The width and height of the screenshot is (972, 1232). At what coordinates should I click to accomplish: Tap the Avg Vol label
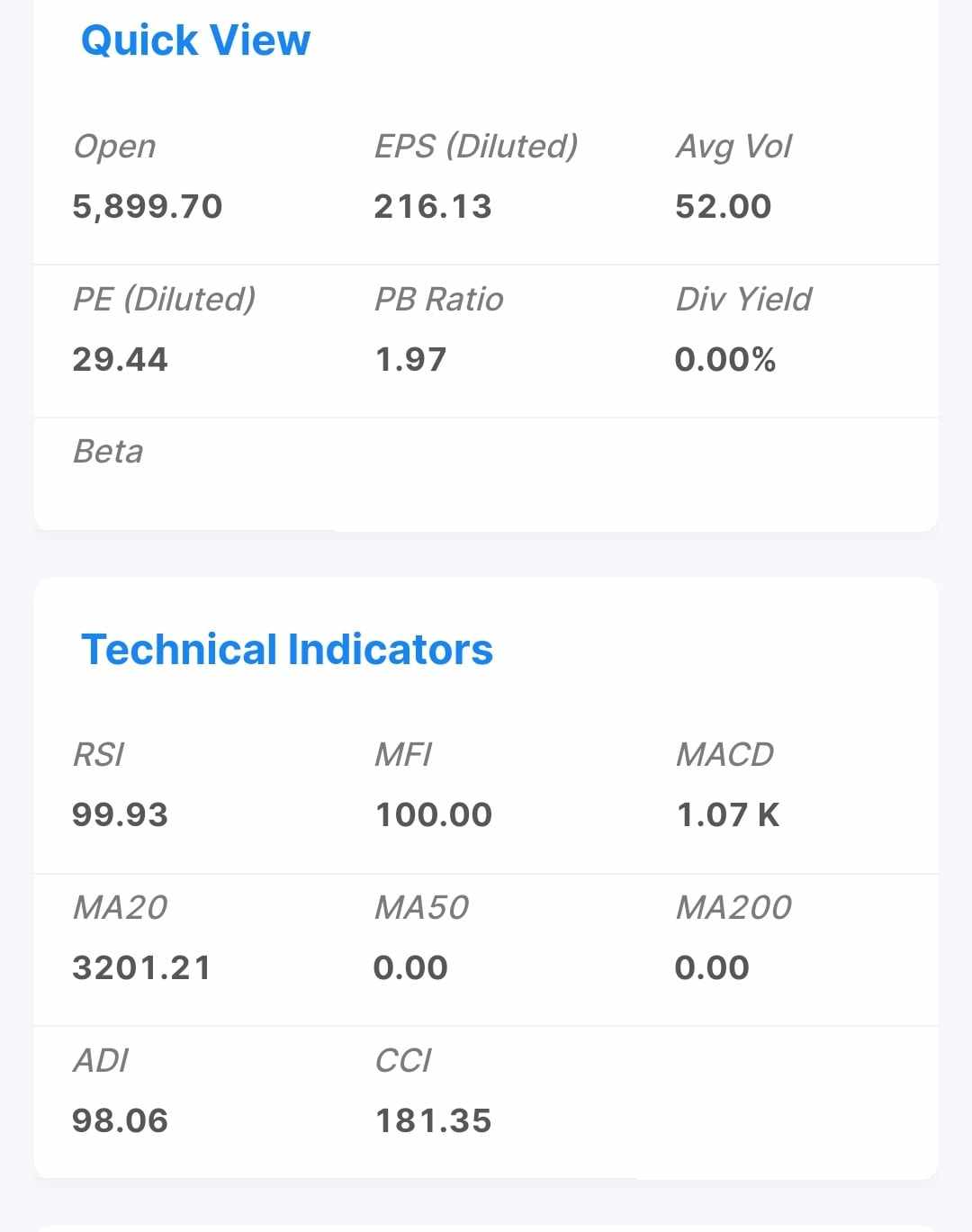tap(733, 146)
